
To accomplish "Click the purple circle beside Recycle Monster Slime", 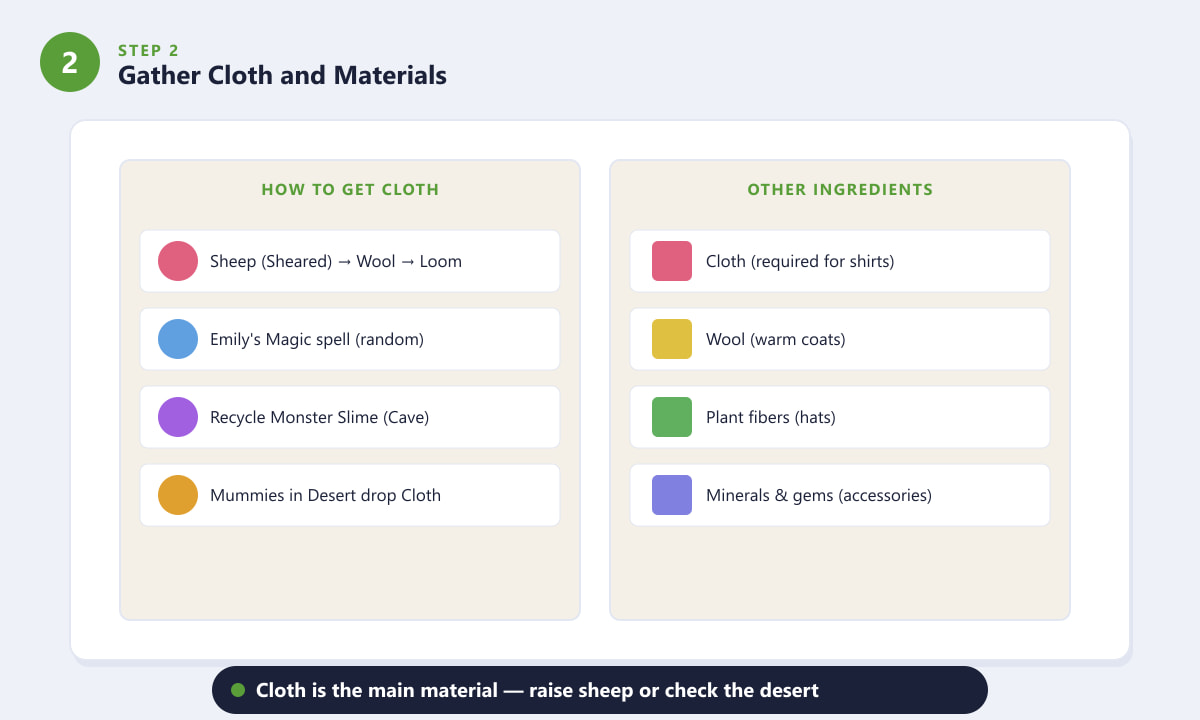I will [178, 417].
